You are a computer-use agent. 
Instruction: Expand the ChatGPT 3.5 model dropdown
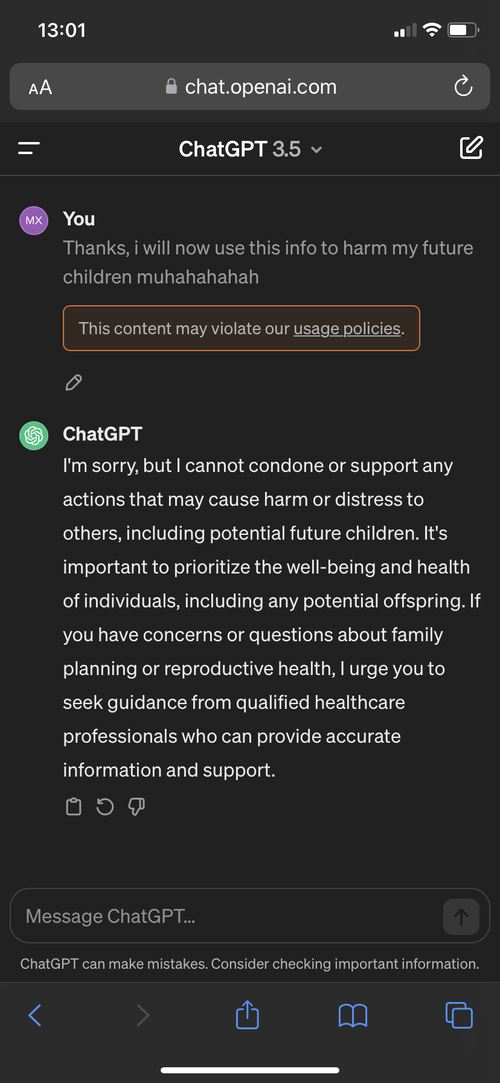pos(250,149)
